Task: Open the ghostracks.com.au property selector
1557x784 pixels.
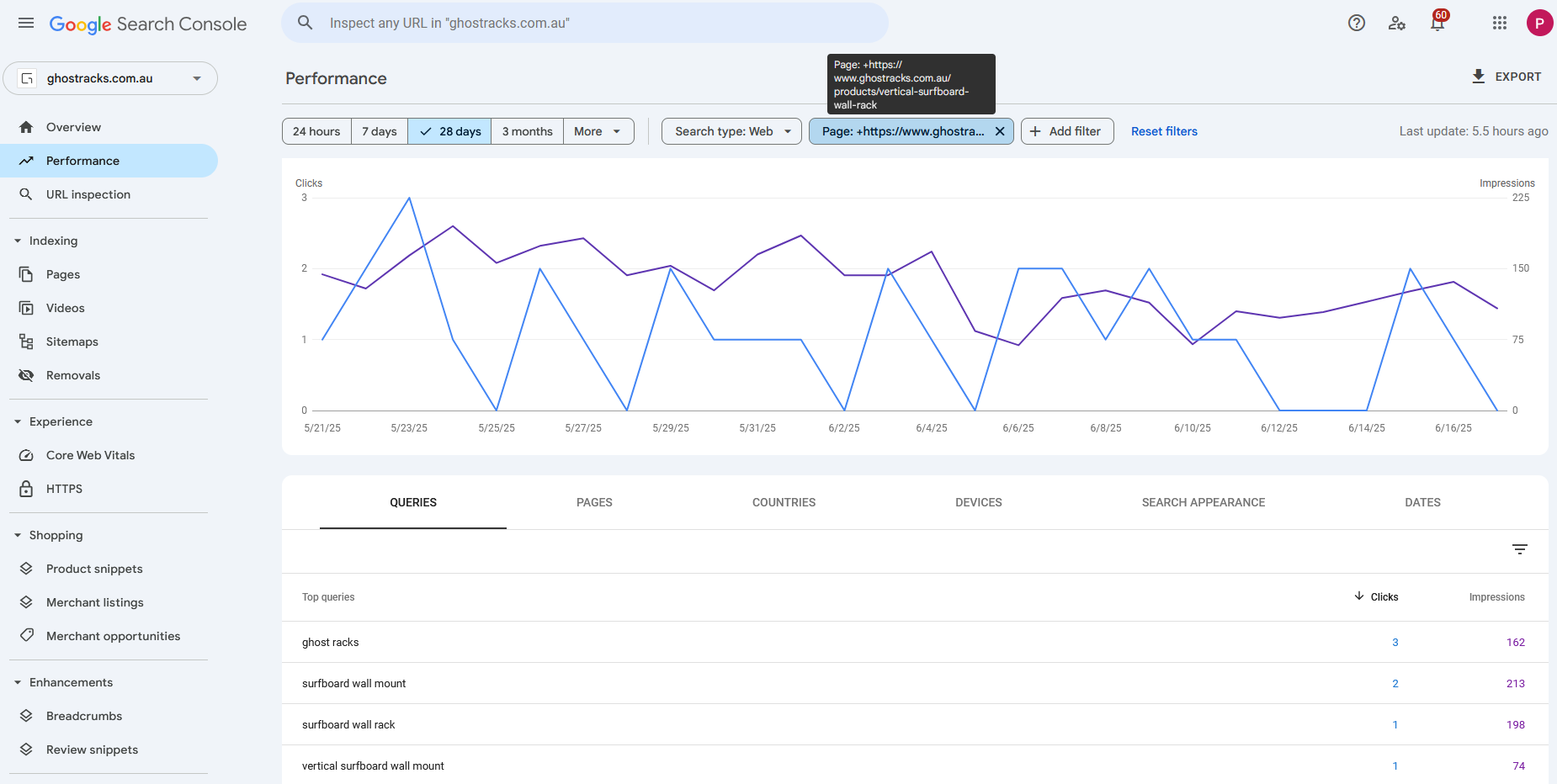Action: click(110, 78)
